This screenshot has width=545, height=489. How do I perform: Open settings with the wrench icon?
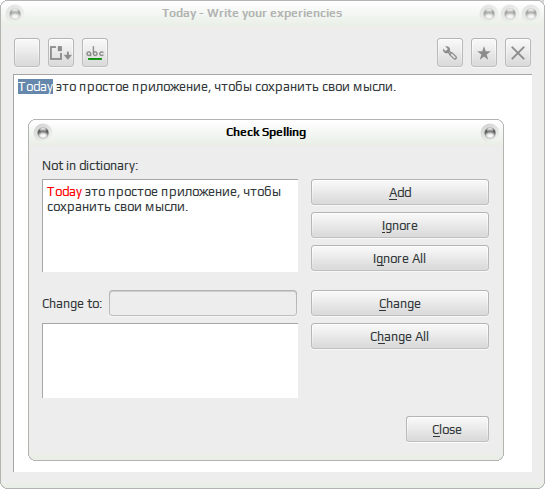[x=450, y=52]
